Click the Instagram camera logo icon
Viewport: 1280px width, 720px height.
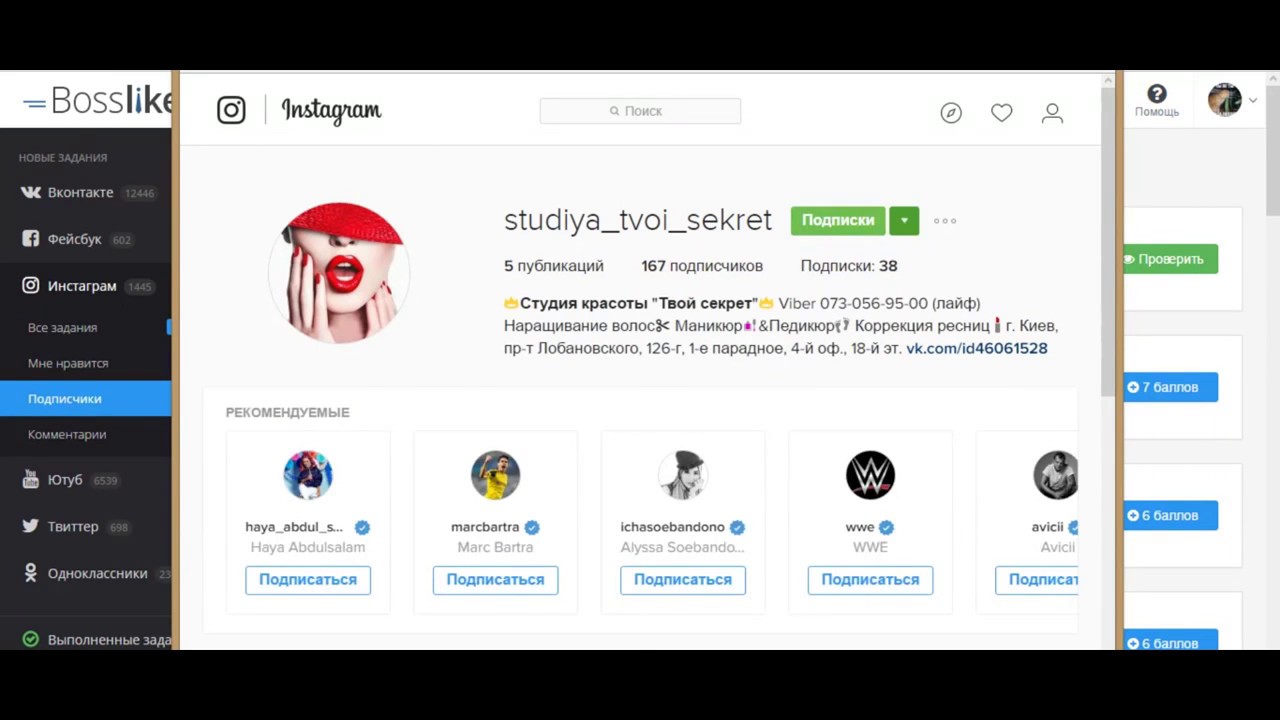click(x=231, y=110)
